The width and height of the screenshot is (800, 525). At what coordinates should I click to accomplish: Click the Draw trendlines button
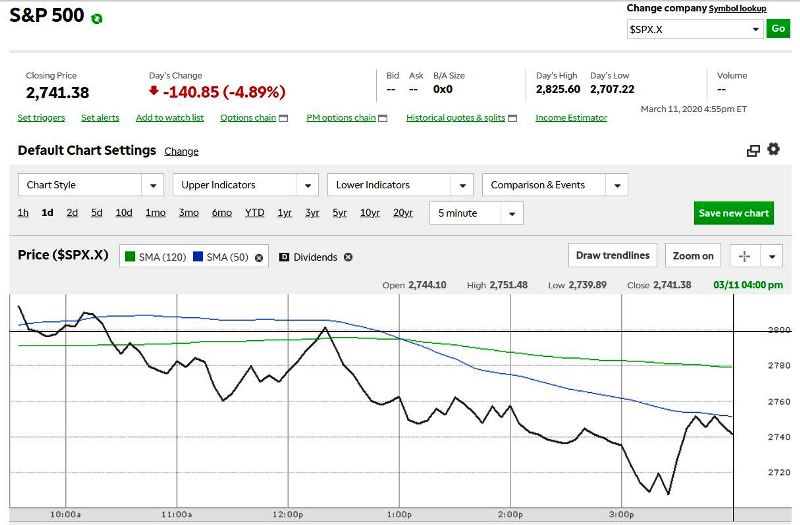(613, 256)
